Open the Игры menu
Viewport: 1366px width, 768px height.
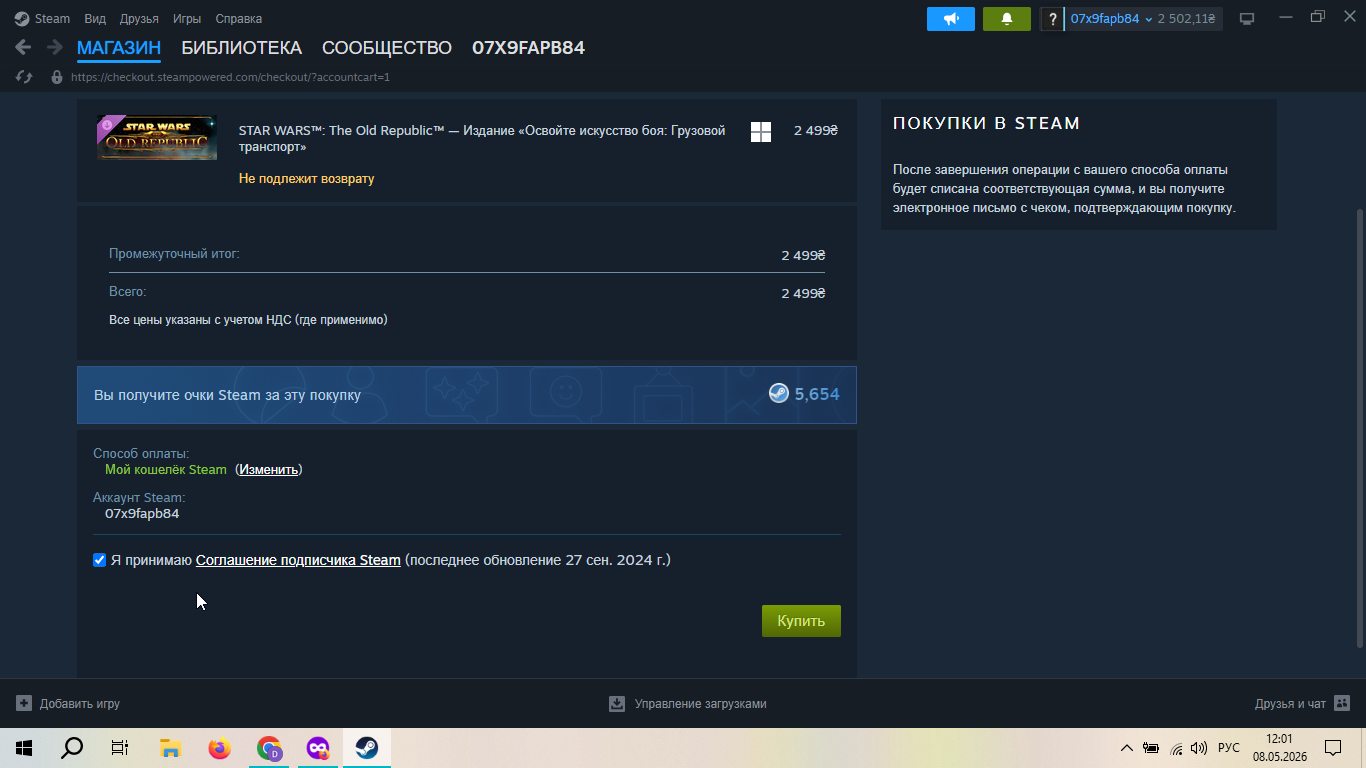187,19
